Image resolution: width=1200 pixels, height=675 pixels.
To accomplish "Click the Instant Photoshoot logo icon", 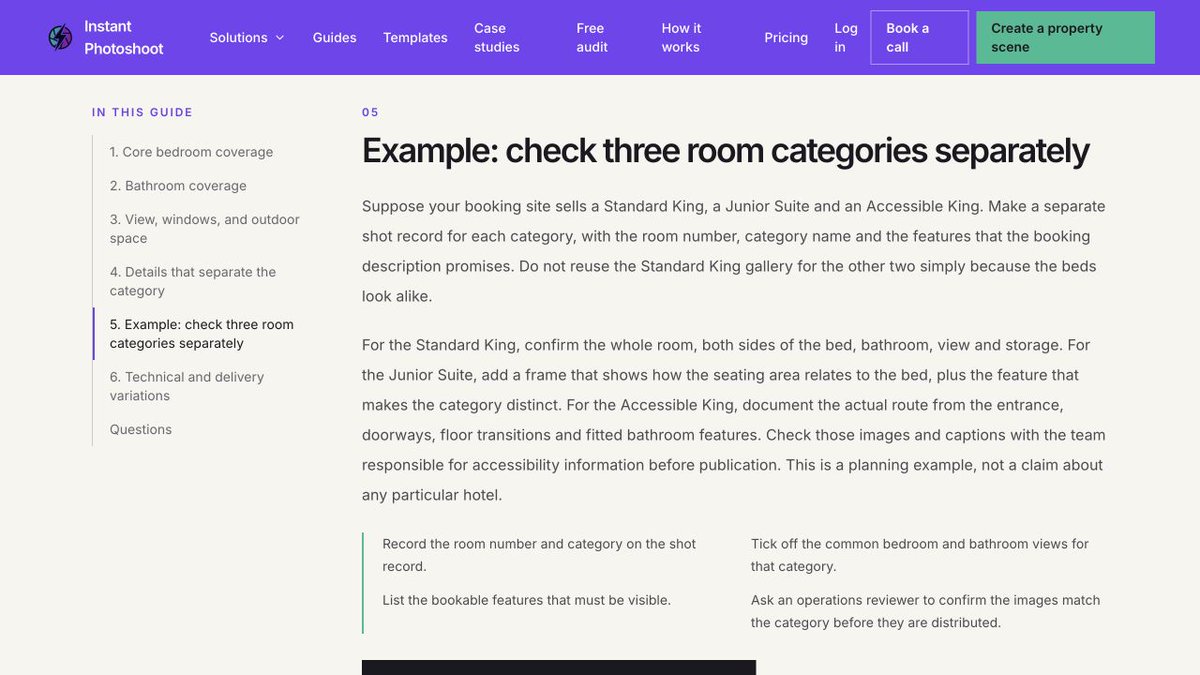I will coord(60,37).
